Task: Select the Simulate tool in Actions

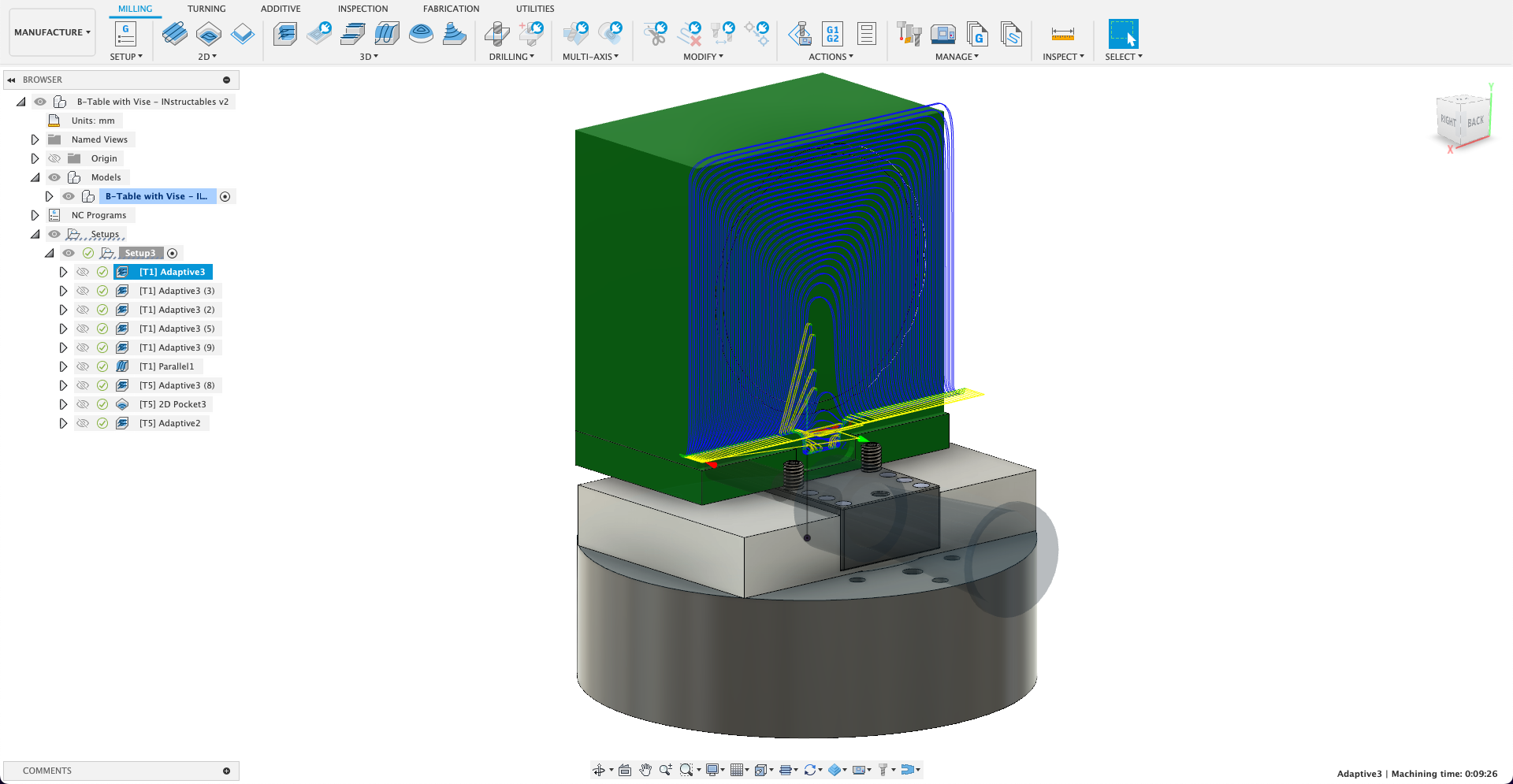Action: (x=801, y=34)
